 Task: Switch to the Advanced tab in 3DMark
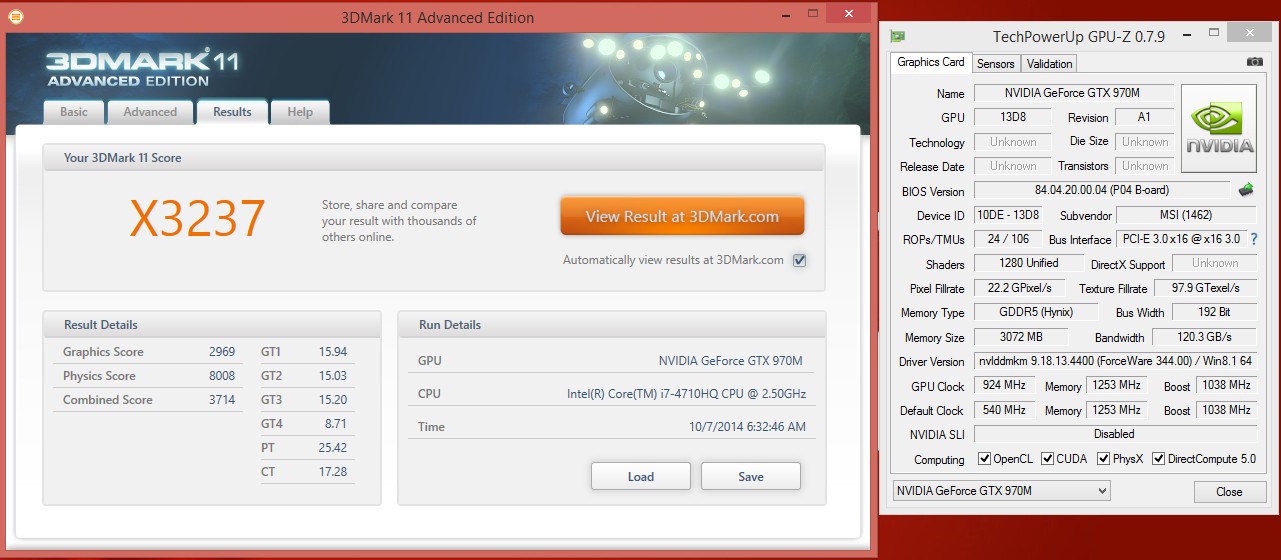click(x=150, y=112)
